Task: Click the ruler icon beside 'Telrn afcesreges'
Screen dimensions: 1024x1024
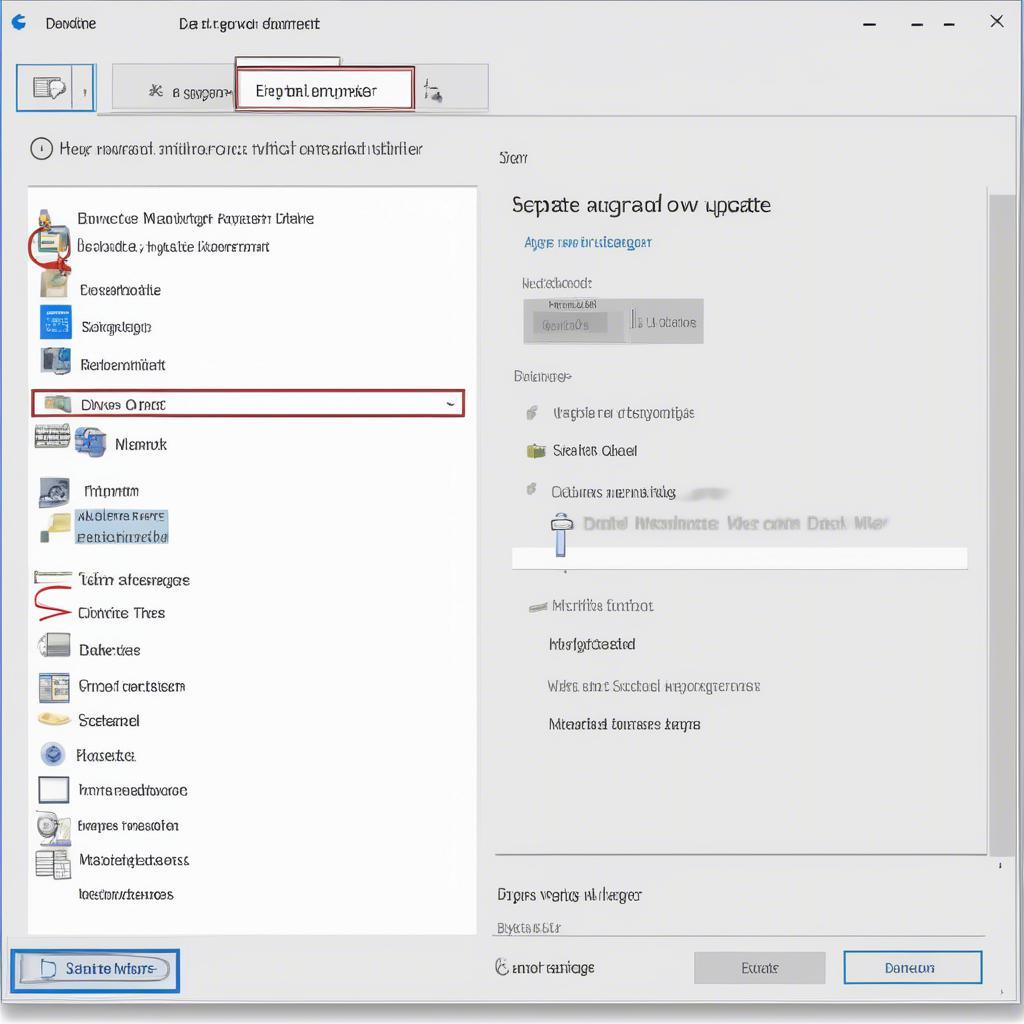Action: pos(53,577)
